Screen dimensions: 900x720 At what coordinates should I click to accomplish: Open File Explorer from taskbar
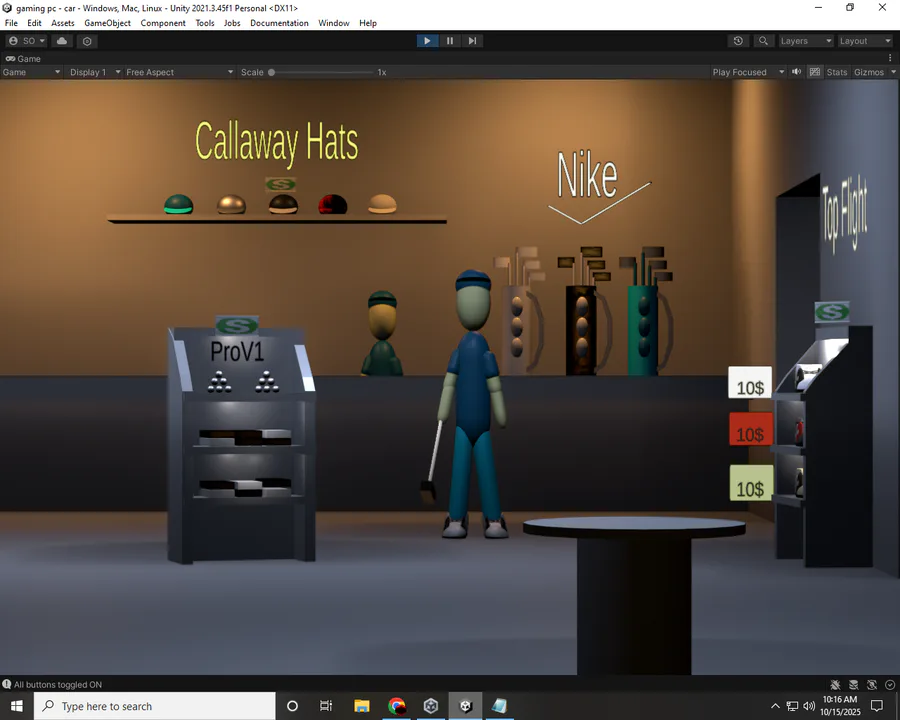[x=362, y=706]
